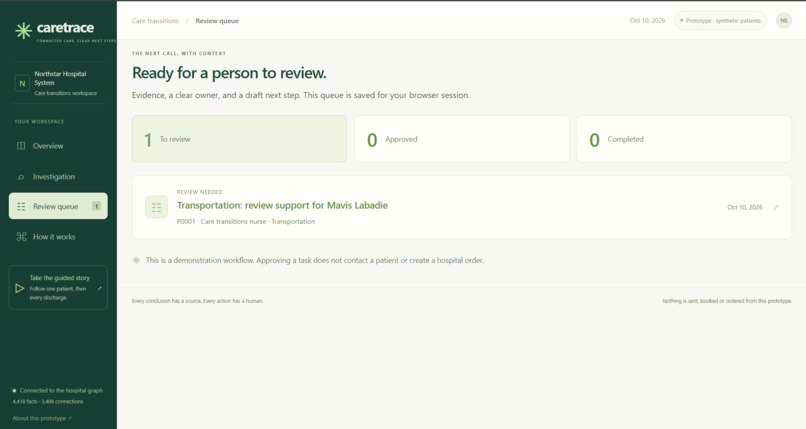
Task: Click the Oct 10, 2026 header date
Action: click(x=648, y=21)
